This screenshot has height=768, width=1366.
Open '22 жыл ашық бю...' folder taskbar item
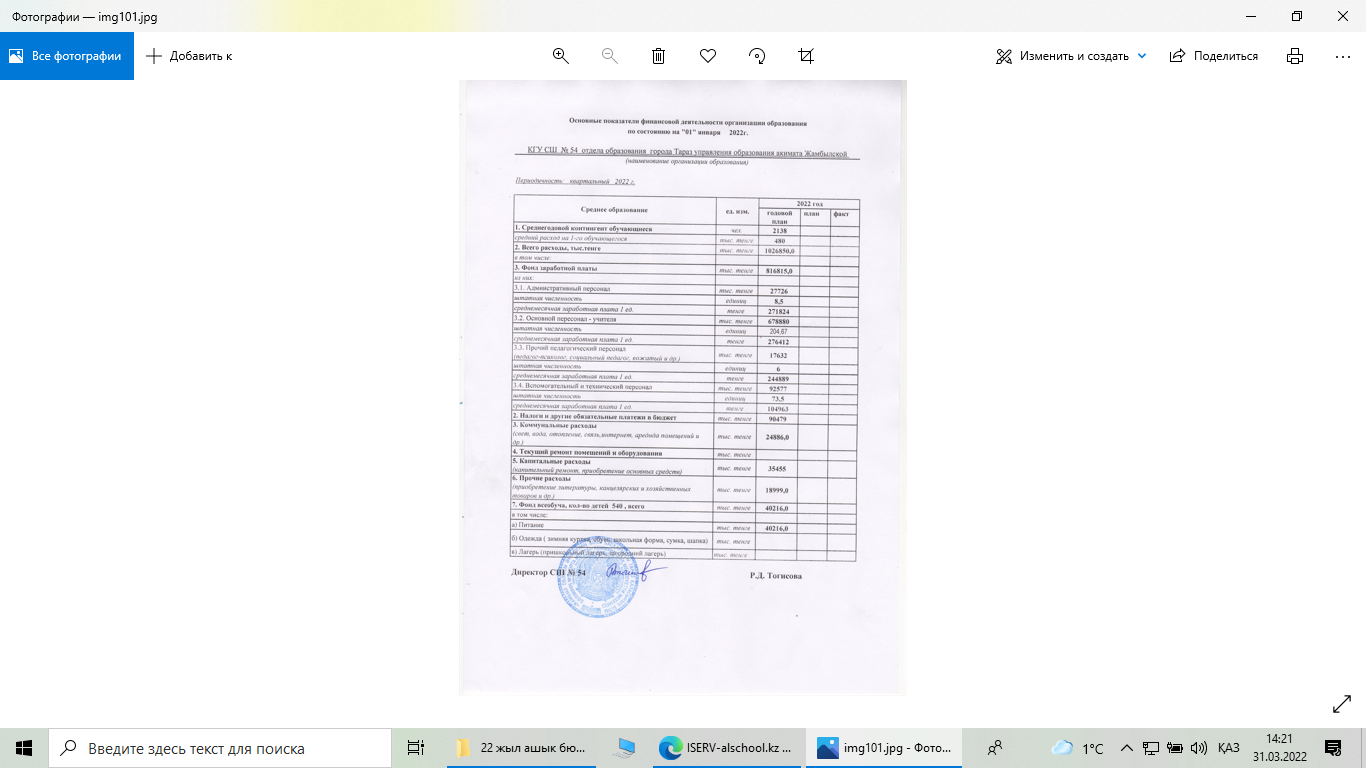[520, 748]
